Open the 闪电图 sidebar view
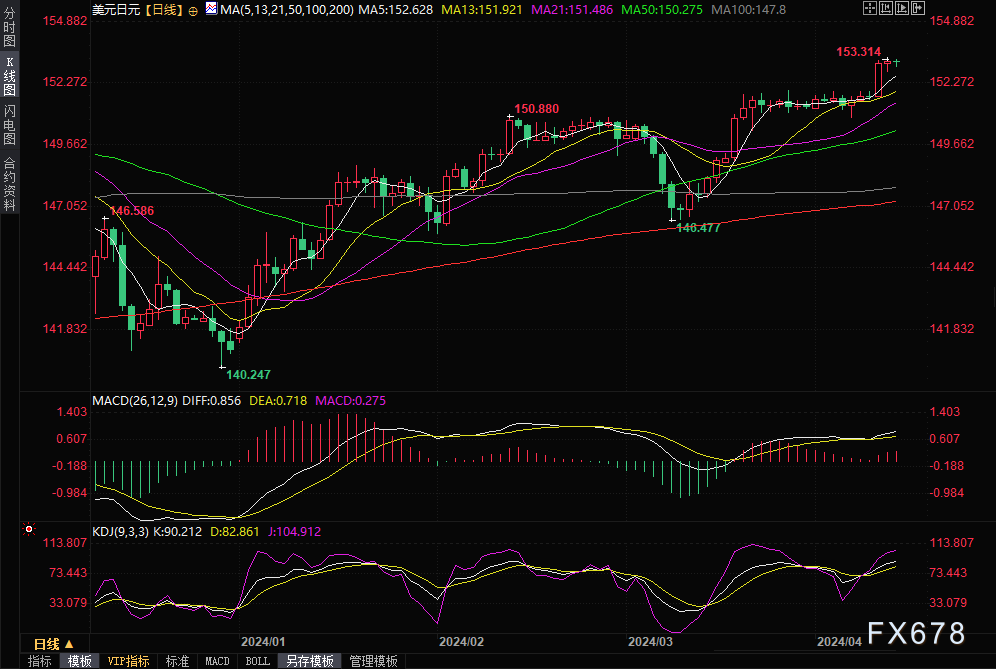This screenshot has width=996, height=669. tap(10, 129)
